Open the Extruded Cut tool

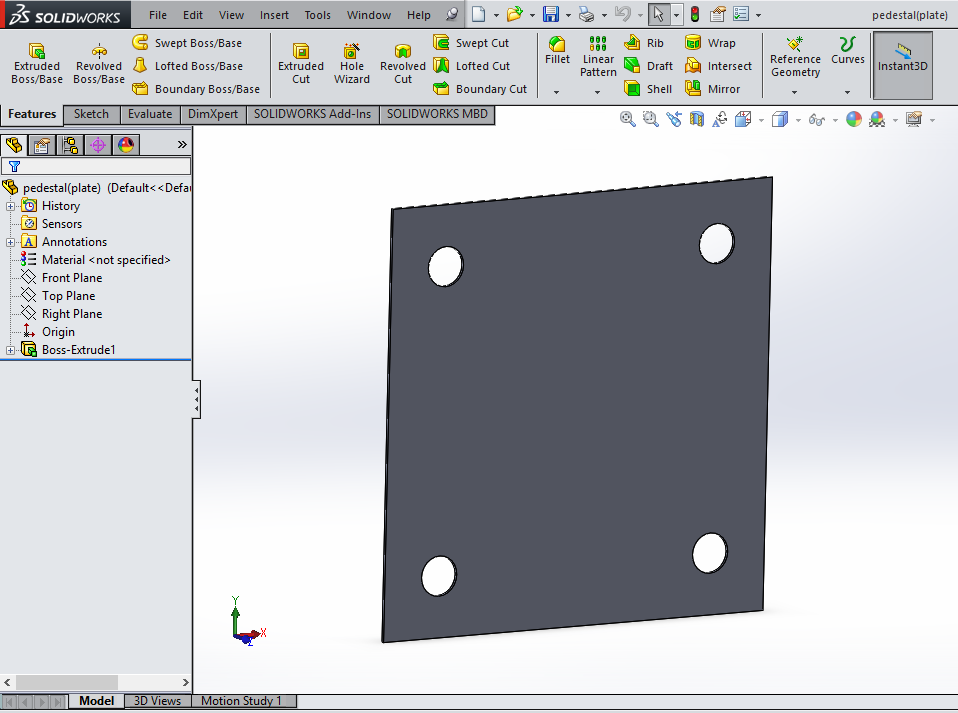[x=301, y=64]
